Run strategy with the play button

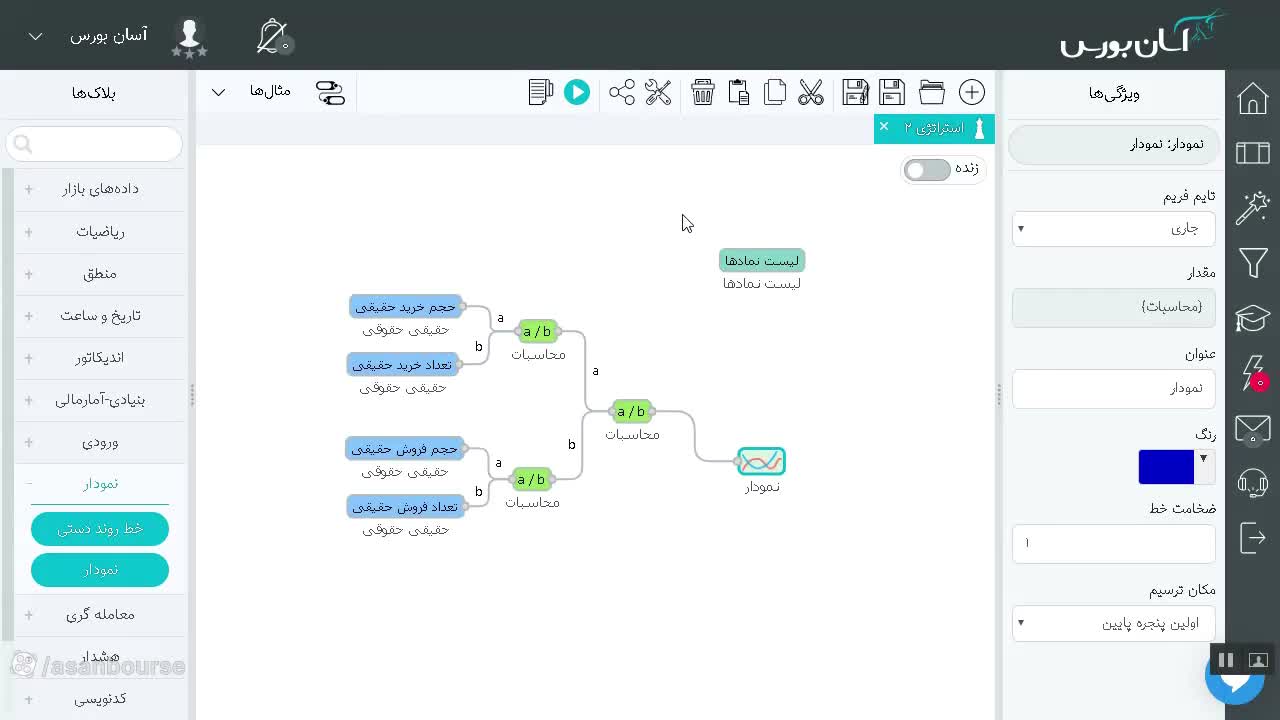[577, 92]
